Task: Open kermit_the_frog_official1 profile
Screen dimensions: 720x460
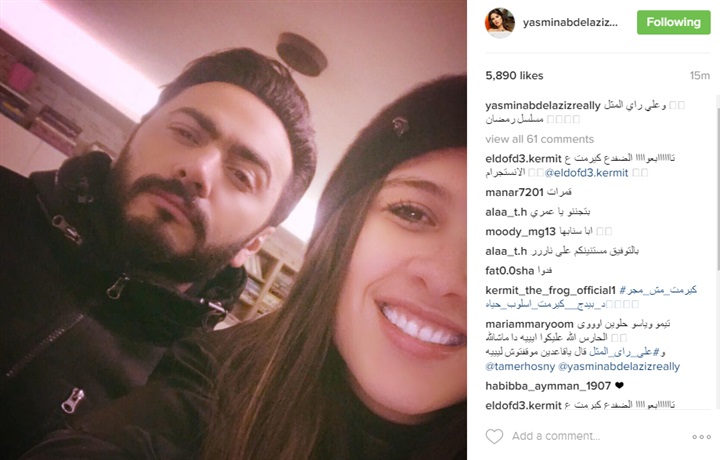Action: point(550,291)
